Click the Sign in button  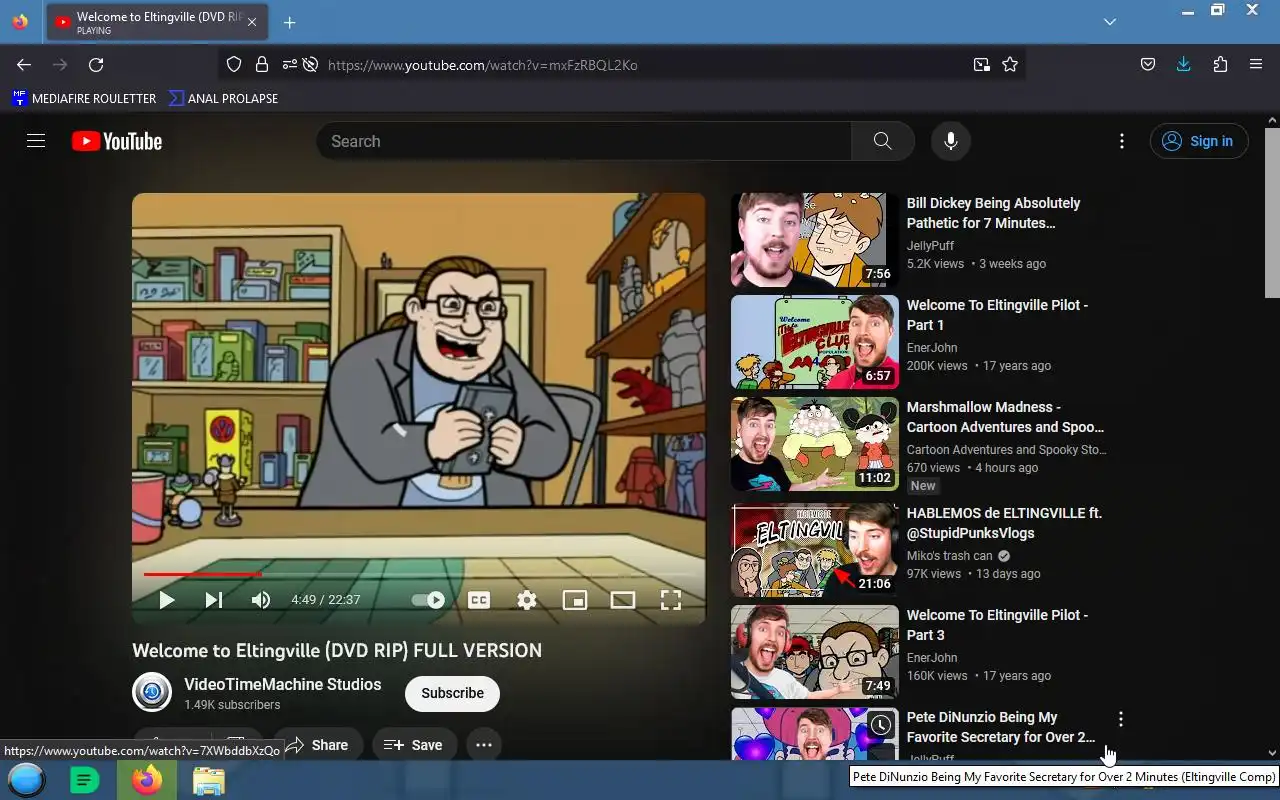1198,141
